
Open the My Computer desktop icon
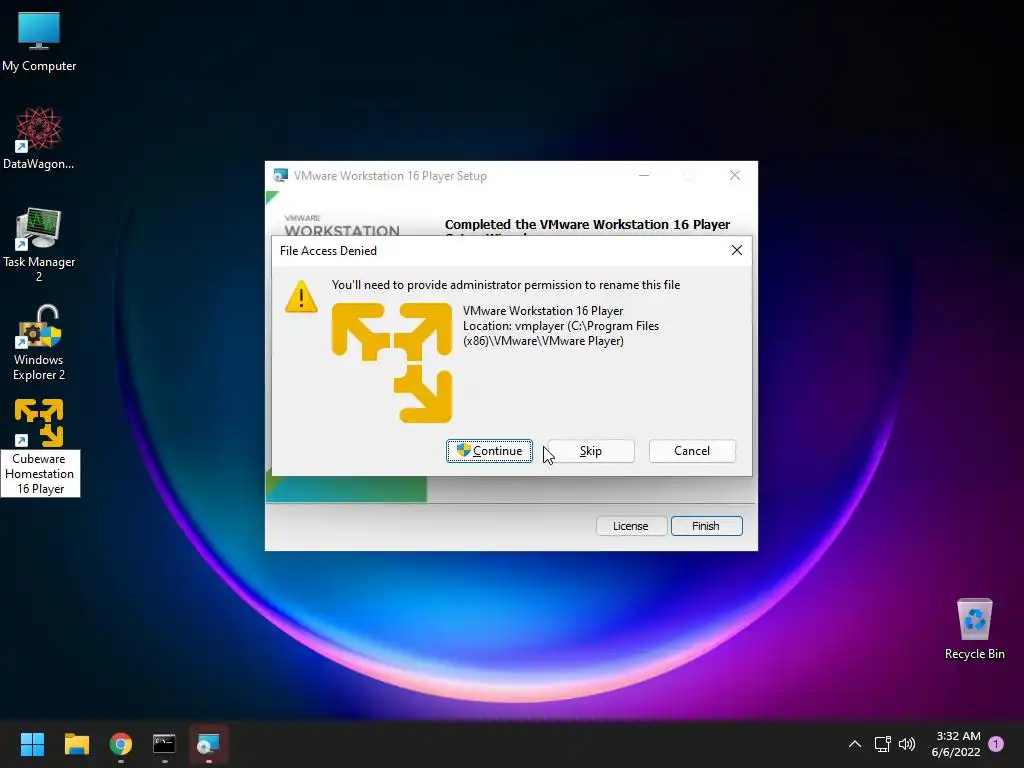(x=39, y=42)
